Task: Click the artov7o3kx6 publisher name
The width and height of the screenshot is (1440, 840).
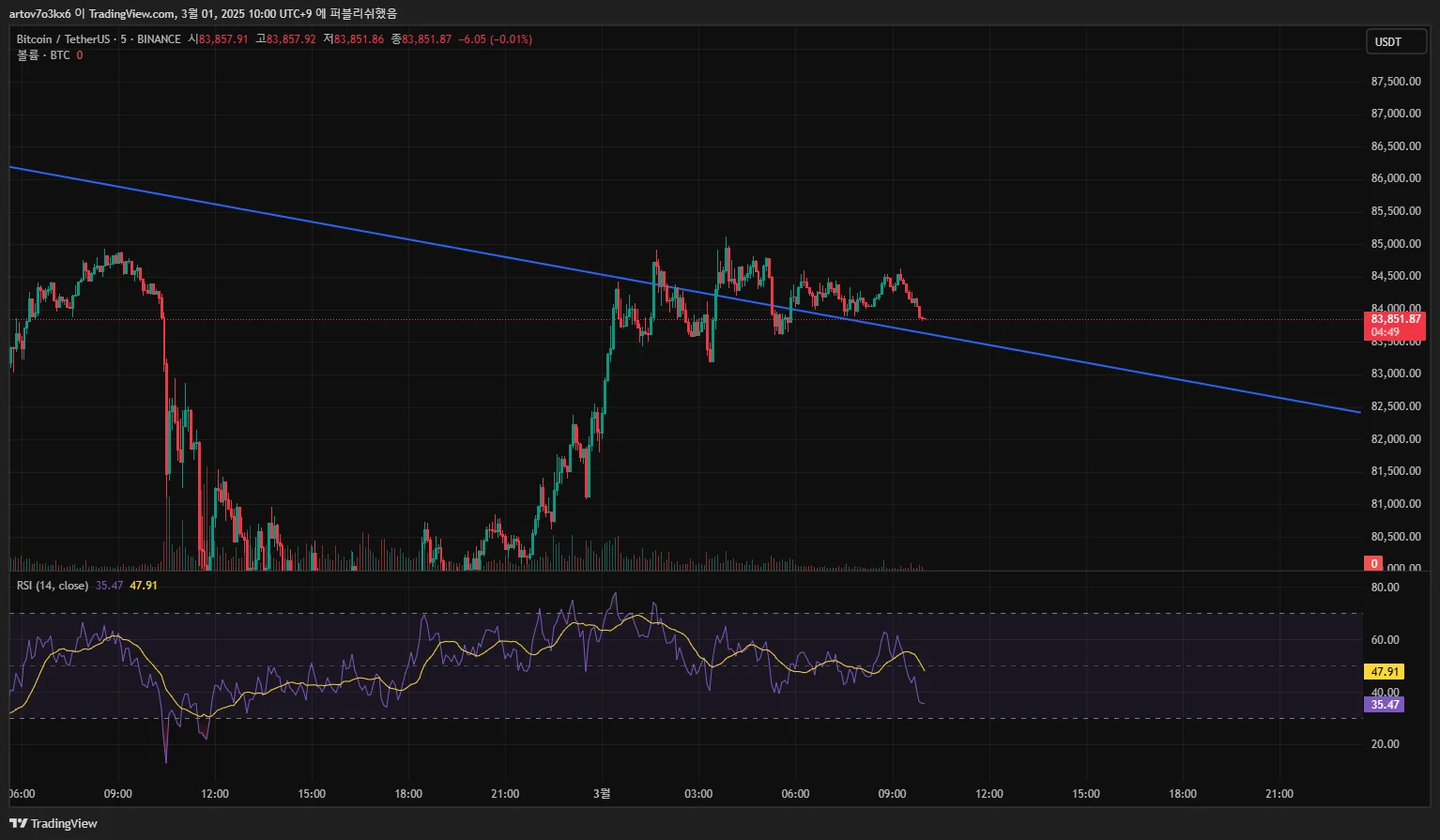Action: (x=39, y=13)
